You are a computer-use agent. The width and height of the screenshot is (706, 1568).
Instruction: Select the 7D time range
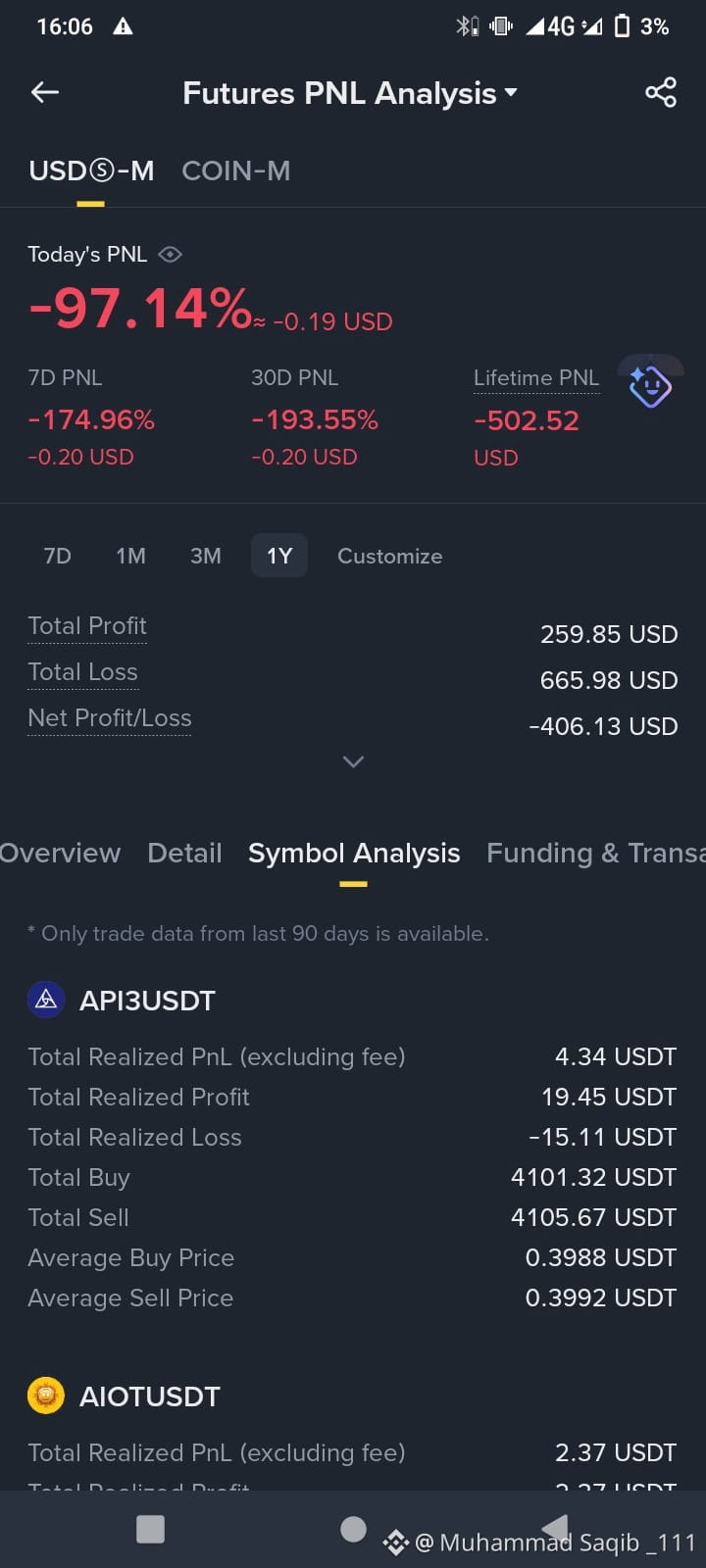pyautogui.click(x=58, y=556)
